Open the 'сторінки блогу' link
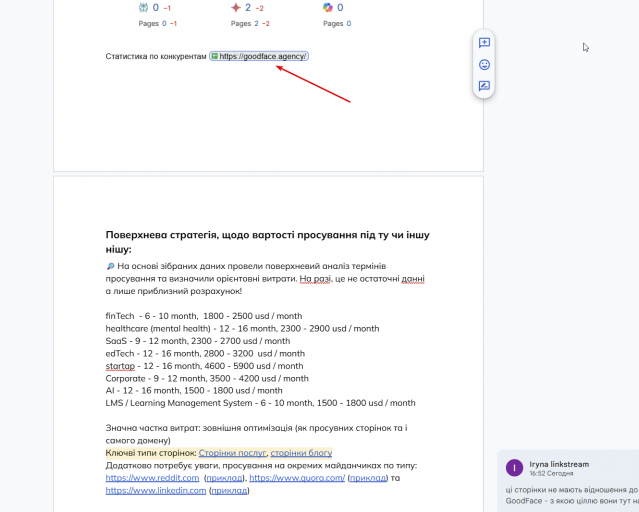 (x=301, y=453)
